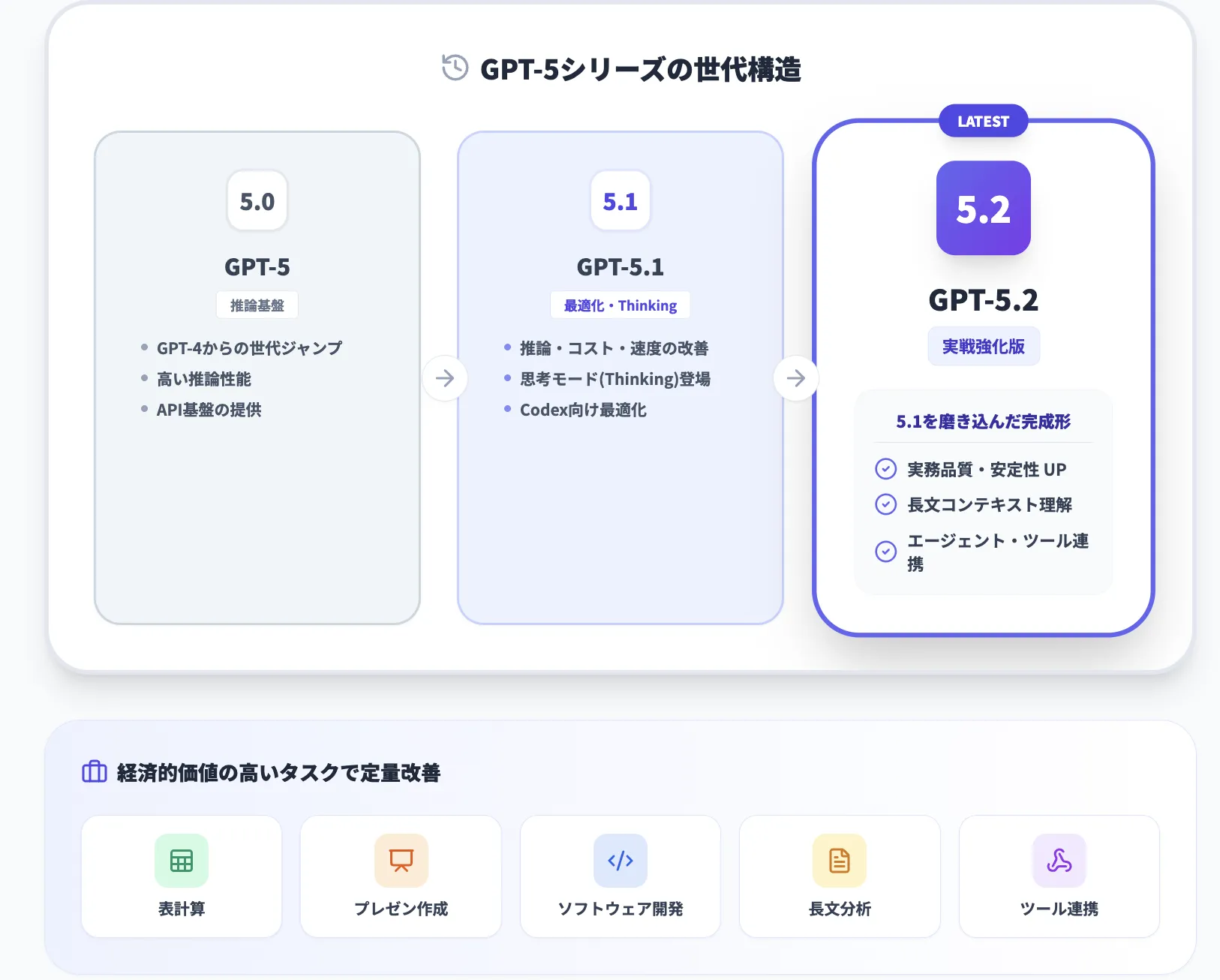The image size is (1220, 980).
Task: Select the spreadsheet icon above 表計算
Action: (182, 861)
